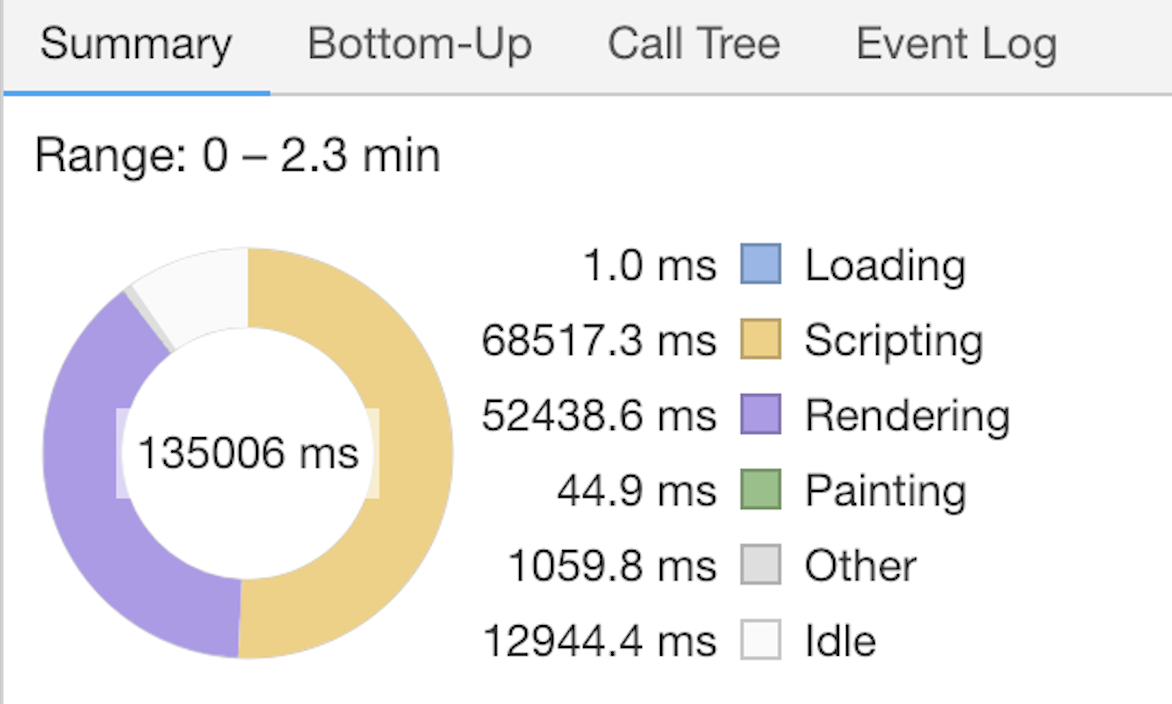Open the Bottom-Up tab
Image resolution: width=1172 pixels, height=704 pixels.
pos(420,45)
